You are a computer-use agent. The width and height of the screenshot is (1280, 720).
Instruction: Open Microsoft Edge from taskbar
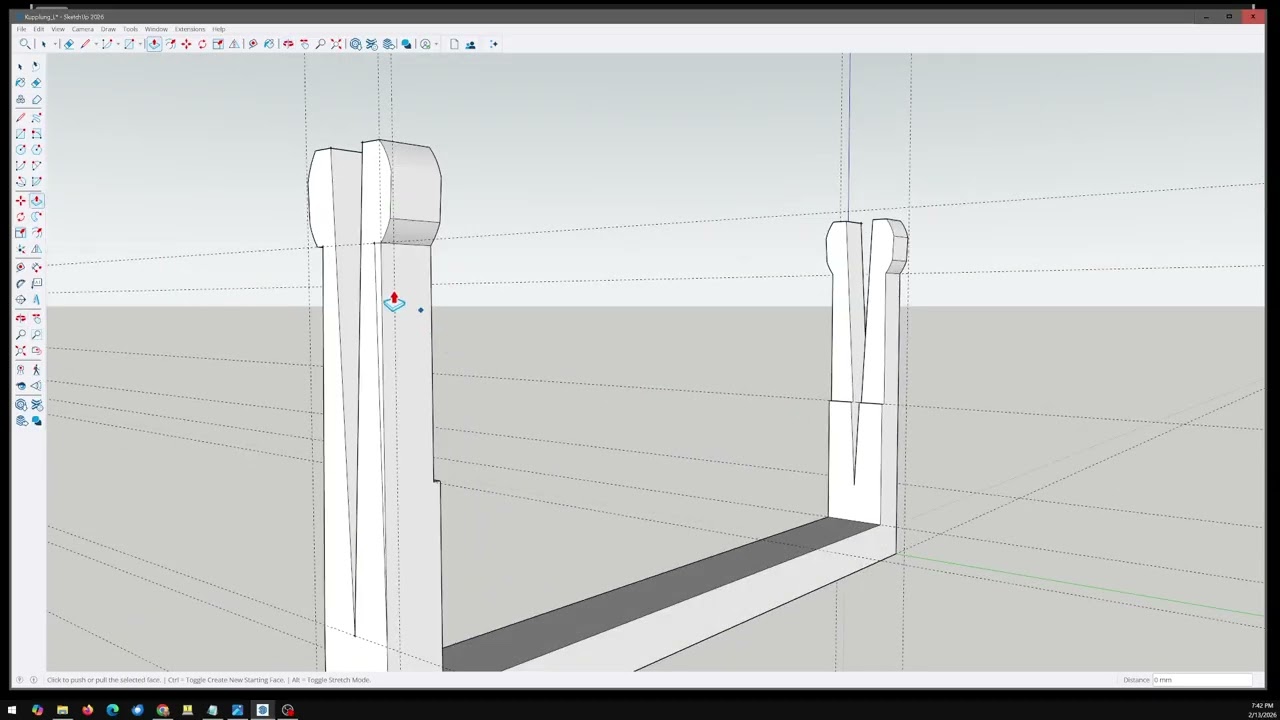click(112, 710)
